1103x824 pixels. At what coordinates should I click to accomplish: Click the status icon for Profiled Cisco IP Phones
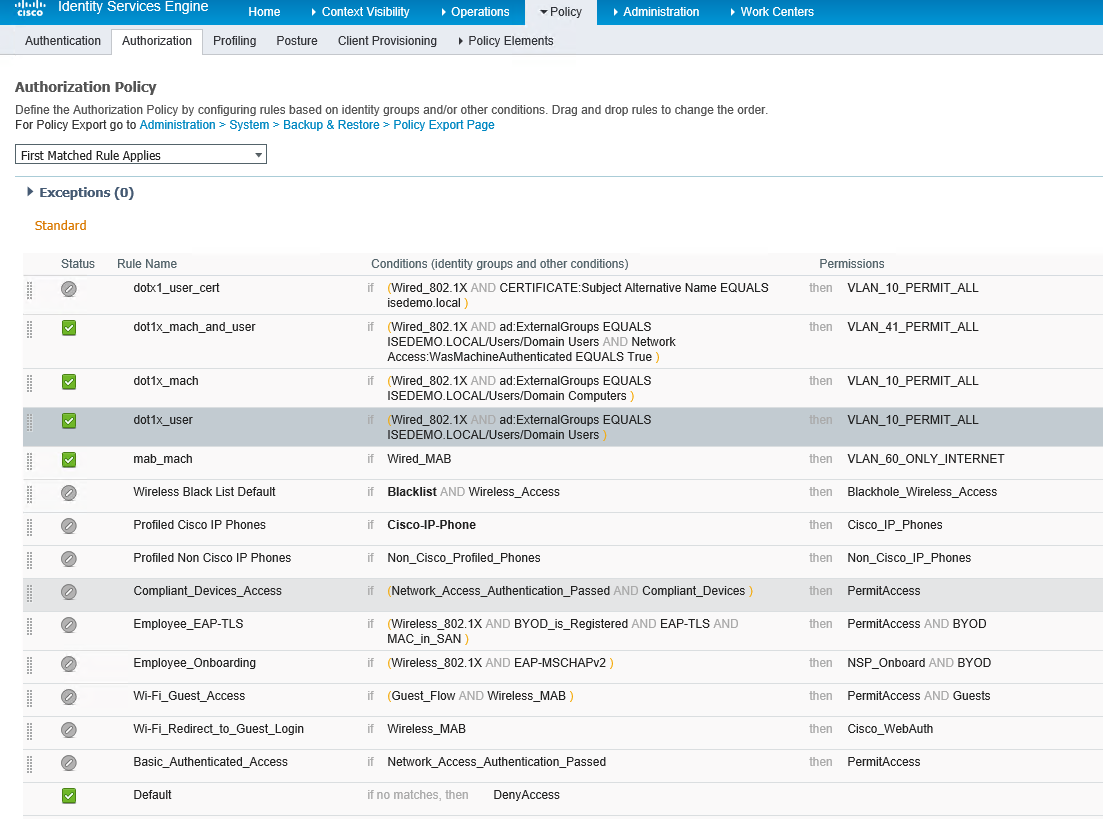pos(69,526)
